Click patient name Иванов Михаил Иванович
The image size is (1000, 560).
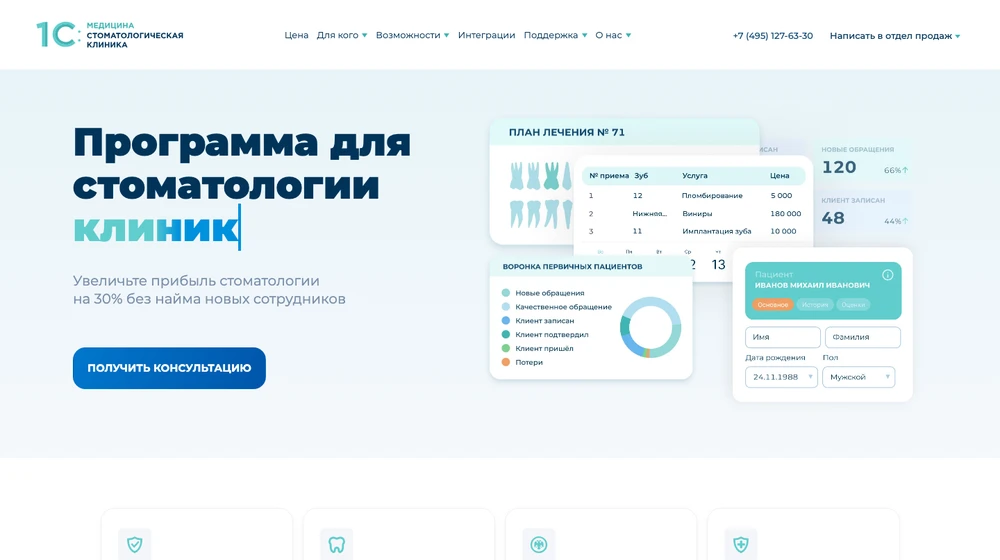click(812, 285)
